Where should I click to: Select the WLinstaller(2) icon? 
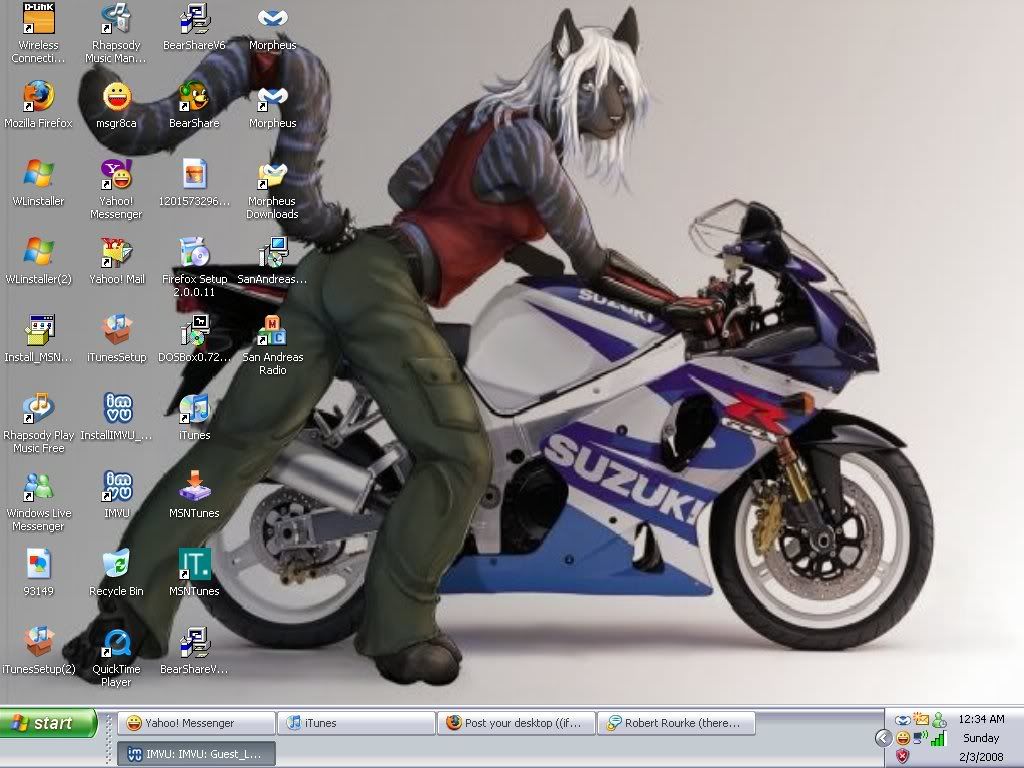click(x=39, y=261)
